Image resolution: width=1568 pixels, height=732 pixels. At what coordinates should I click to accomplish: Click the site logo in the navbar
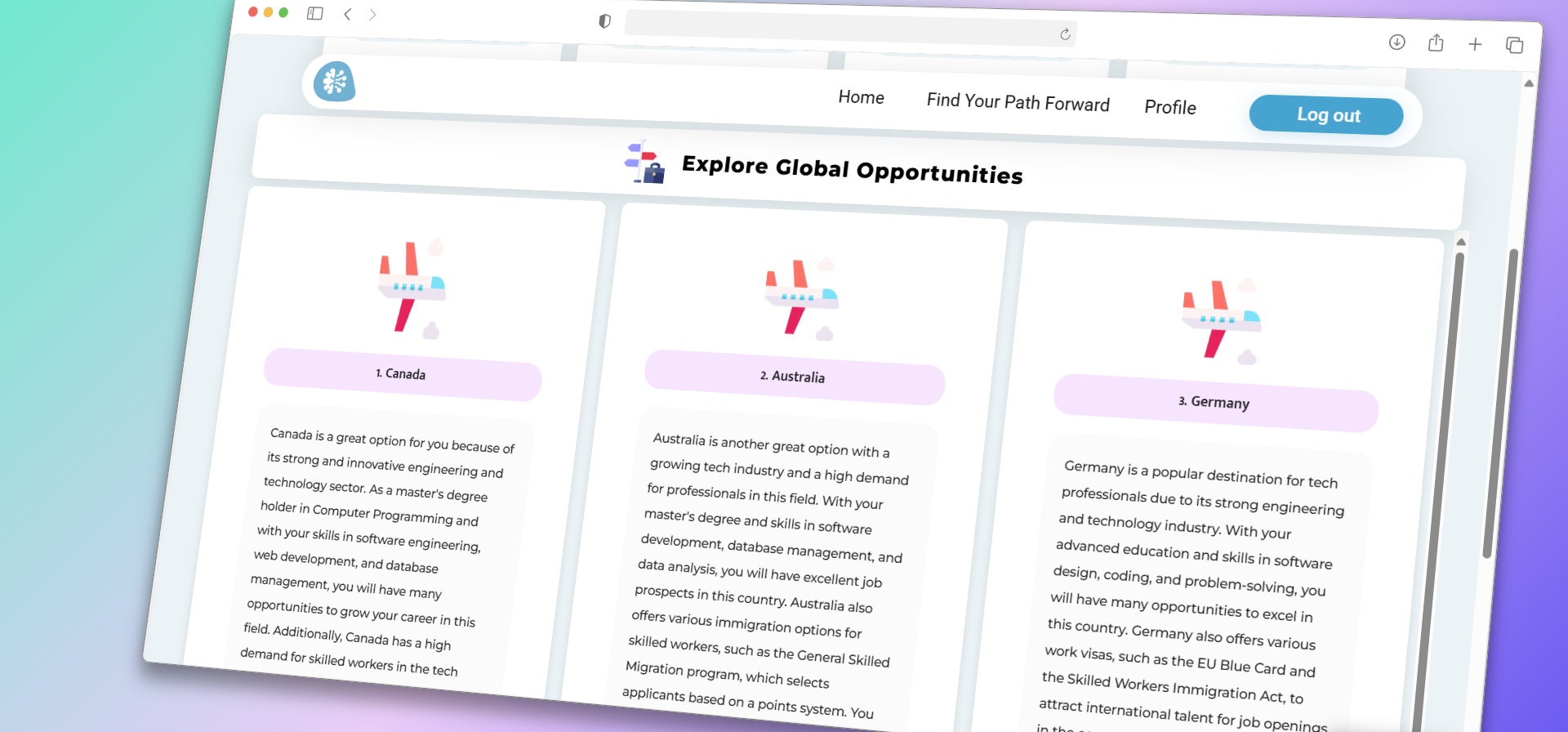pos(335,82)
